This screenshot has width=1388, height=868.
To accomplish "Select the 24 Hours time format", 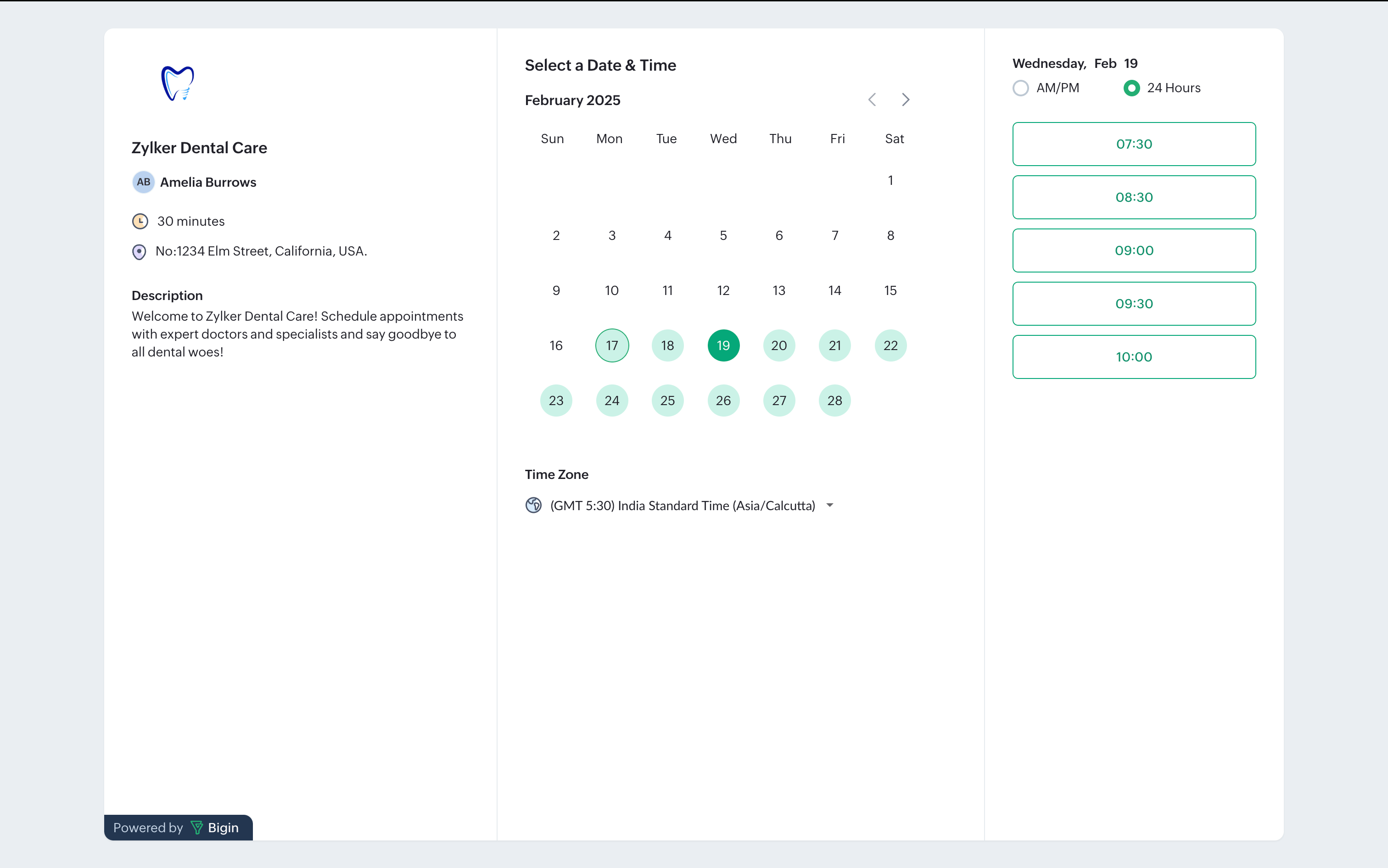I will [x=1131, y=88].
